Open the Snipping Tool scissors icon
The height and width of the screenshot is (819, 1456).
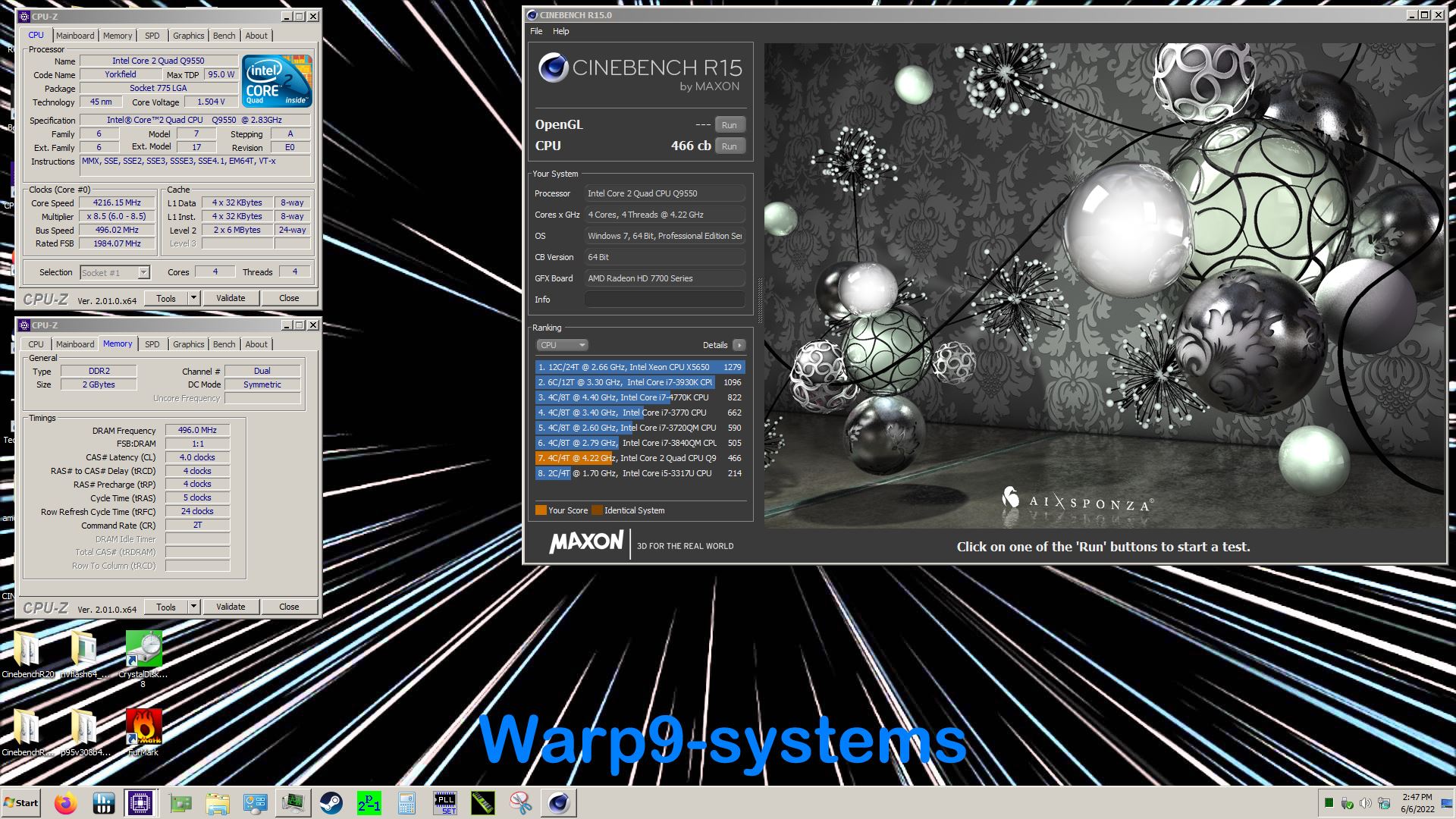pyautogui.click(x=520, y=803)
